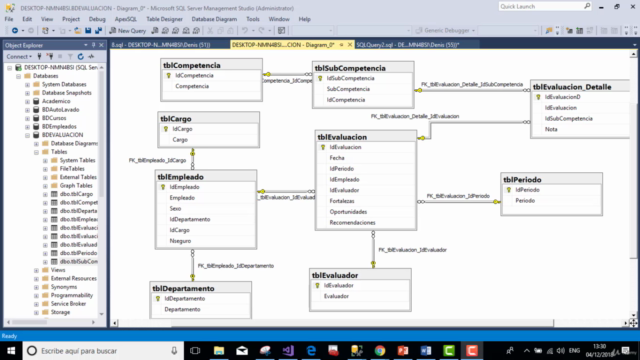Open the document tabs overflow dropdown arrow

click(x=634, y=45)
